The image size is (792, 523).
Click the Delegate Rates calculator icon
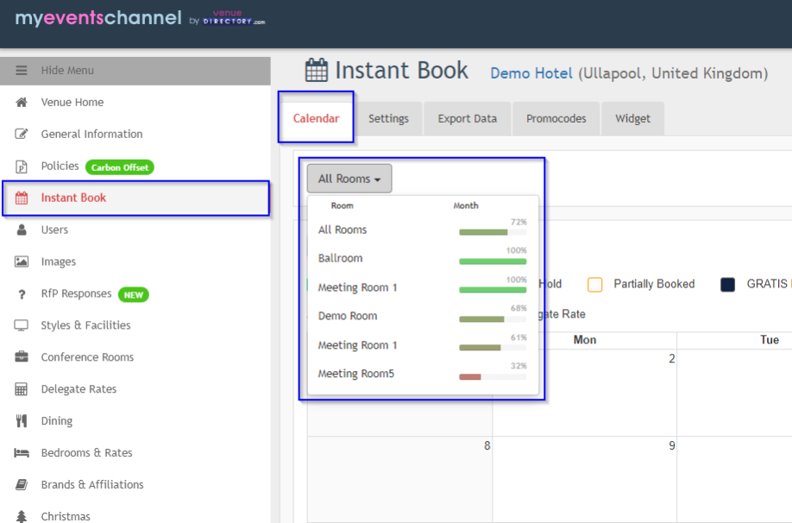point(21,389)
